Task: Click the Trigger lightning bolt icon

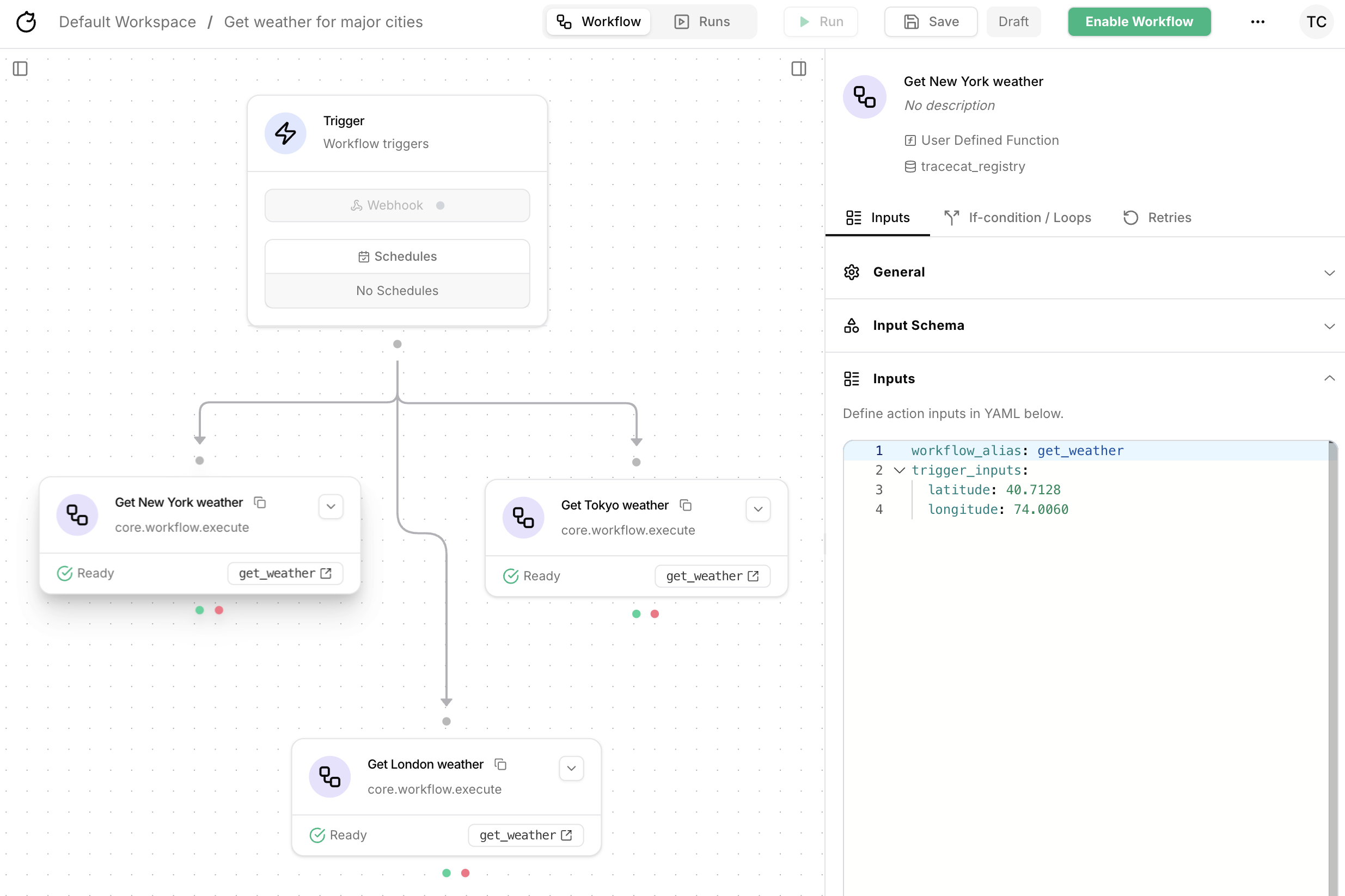Action: (285, 133)
